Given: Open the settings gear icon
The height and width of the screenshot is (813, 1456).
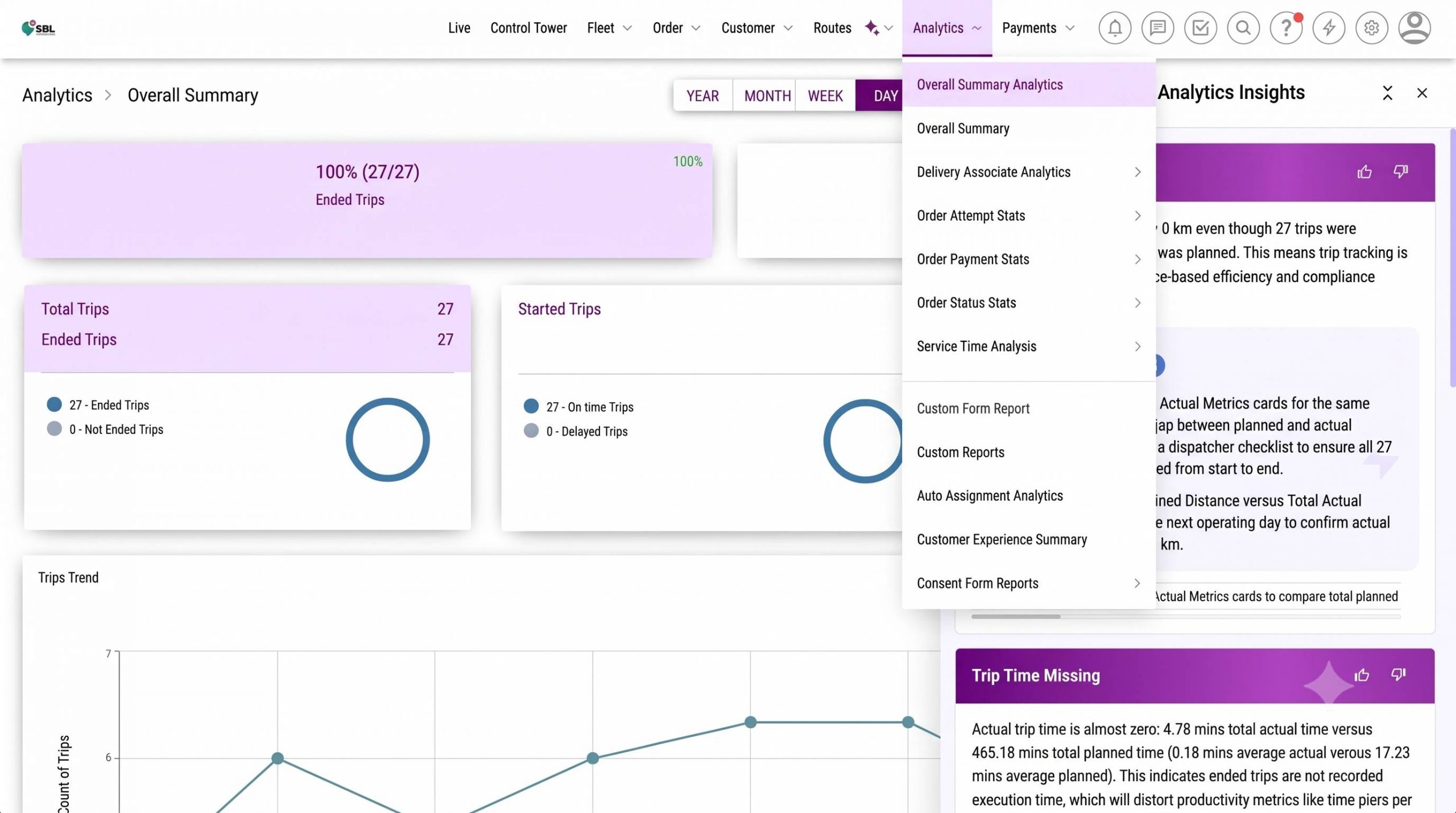Looking at the screenshot, I should [x=1371, y=28].
